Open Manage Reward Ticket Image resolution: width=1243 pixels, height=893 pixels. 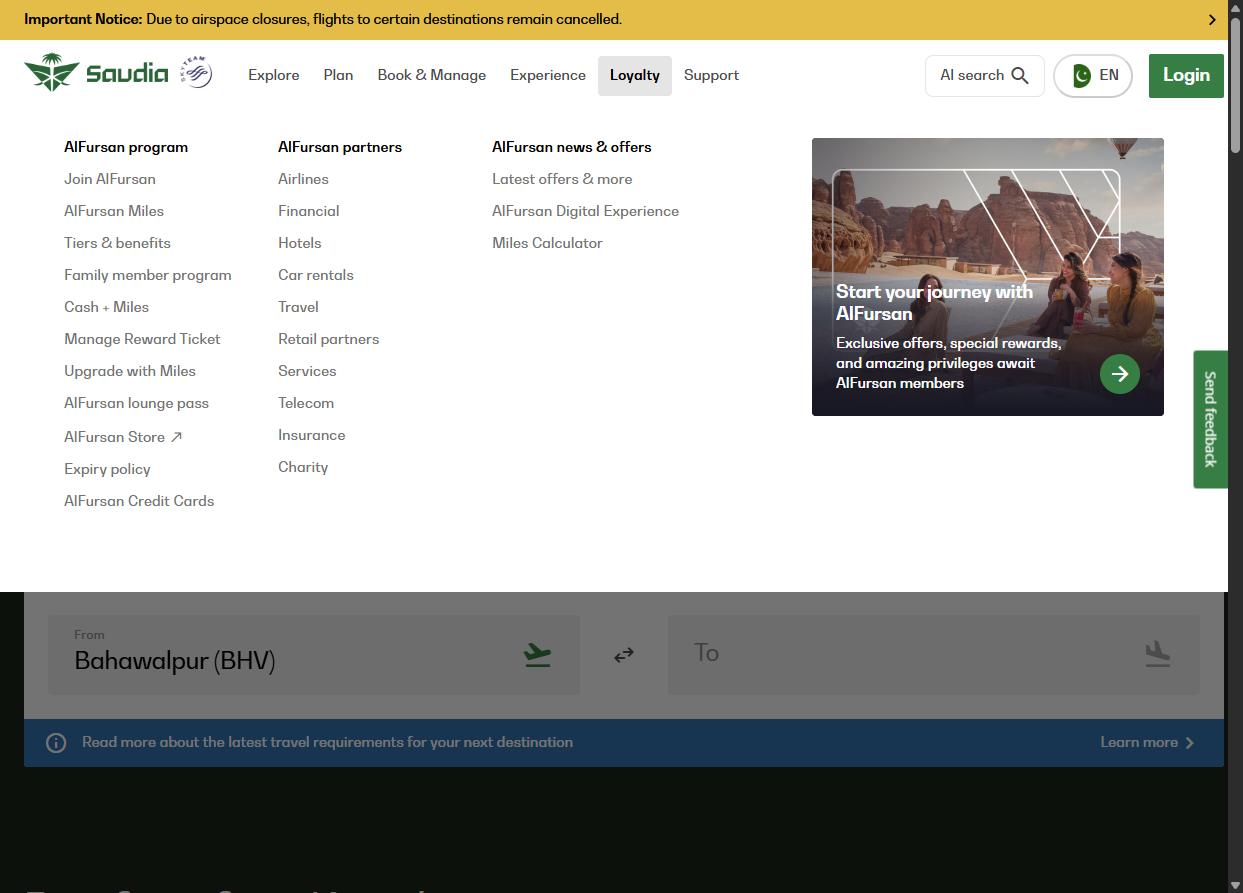coord(142,339)
